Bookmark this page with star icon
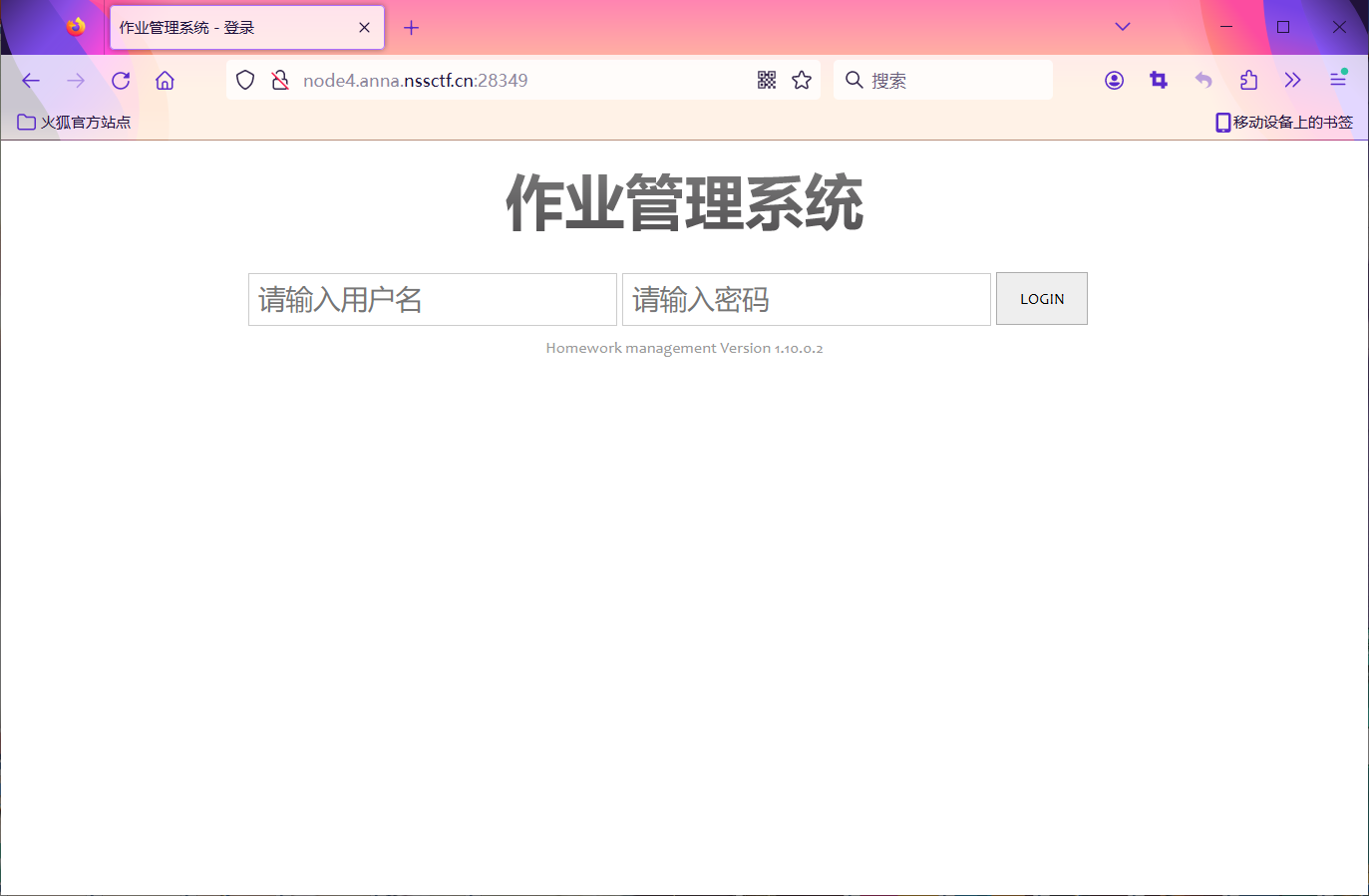The image size is (1369, 896). point(802,81)
